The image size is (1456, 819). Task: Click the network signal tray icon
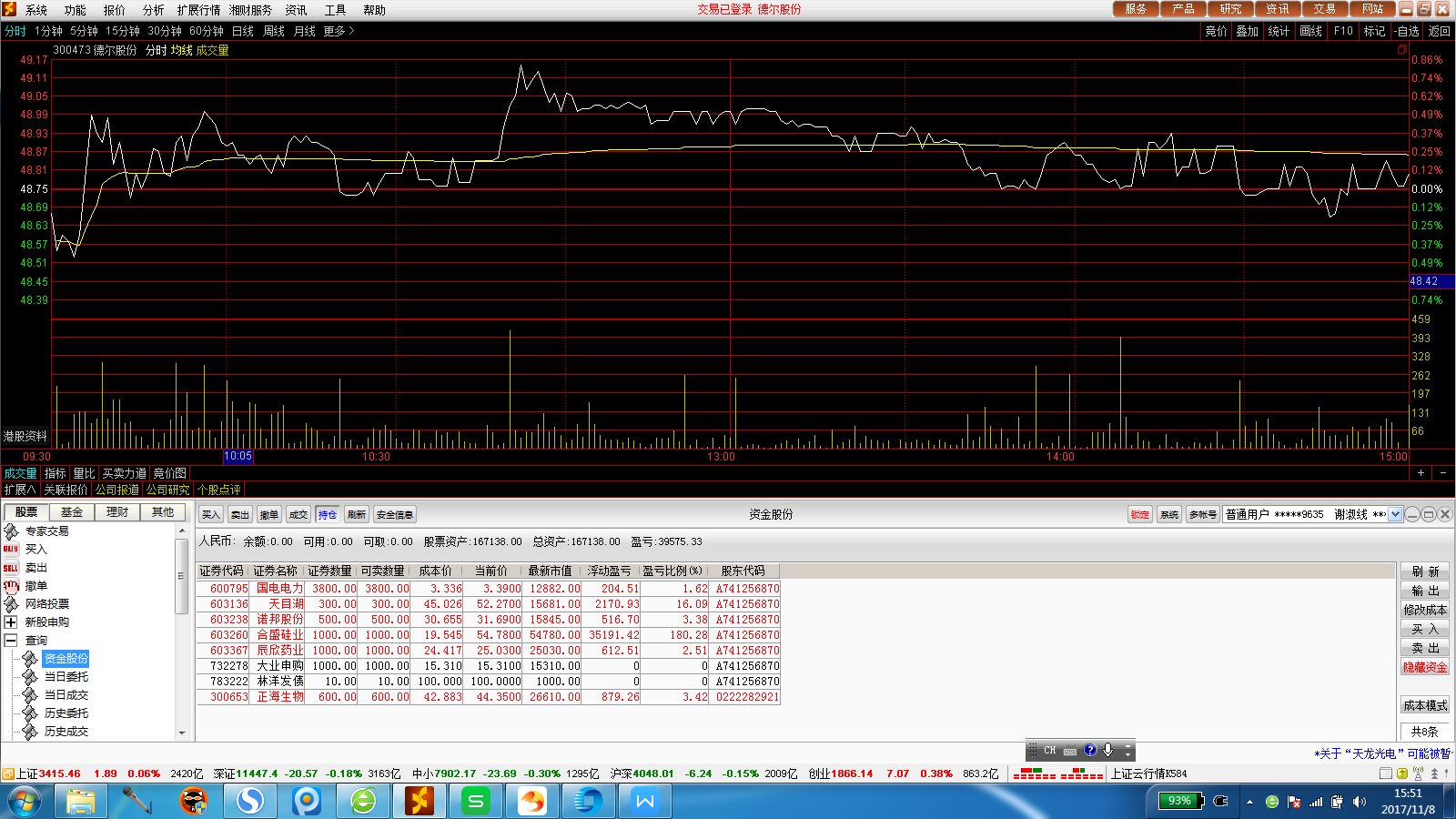1316,802
